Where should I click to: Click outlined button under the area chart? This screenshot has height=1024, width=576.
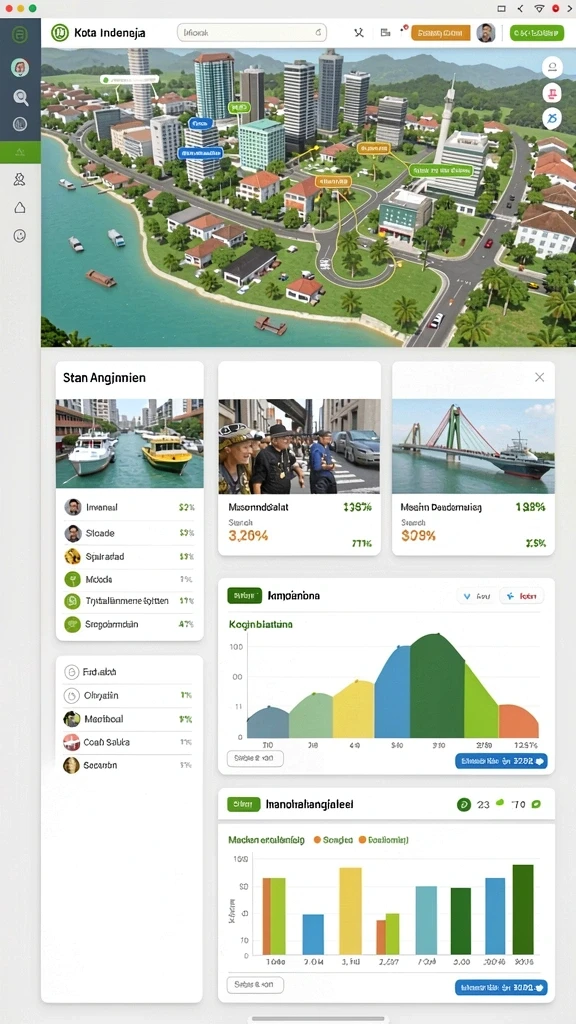tap(255, 758)
